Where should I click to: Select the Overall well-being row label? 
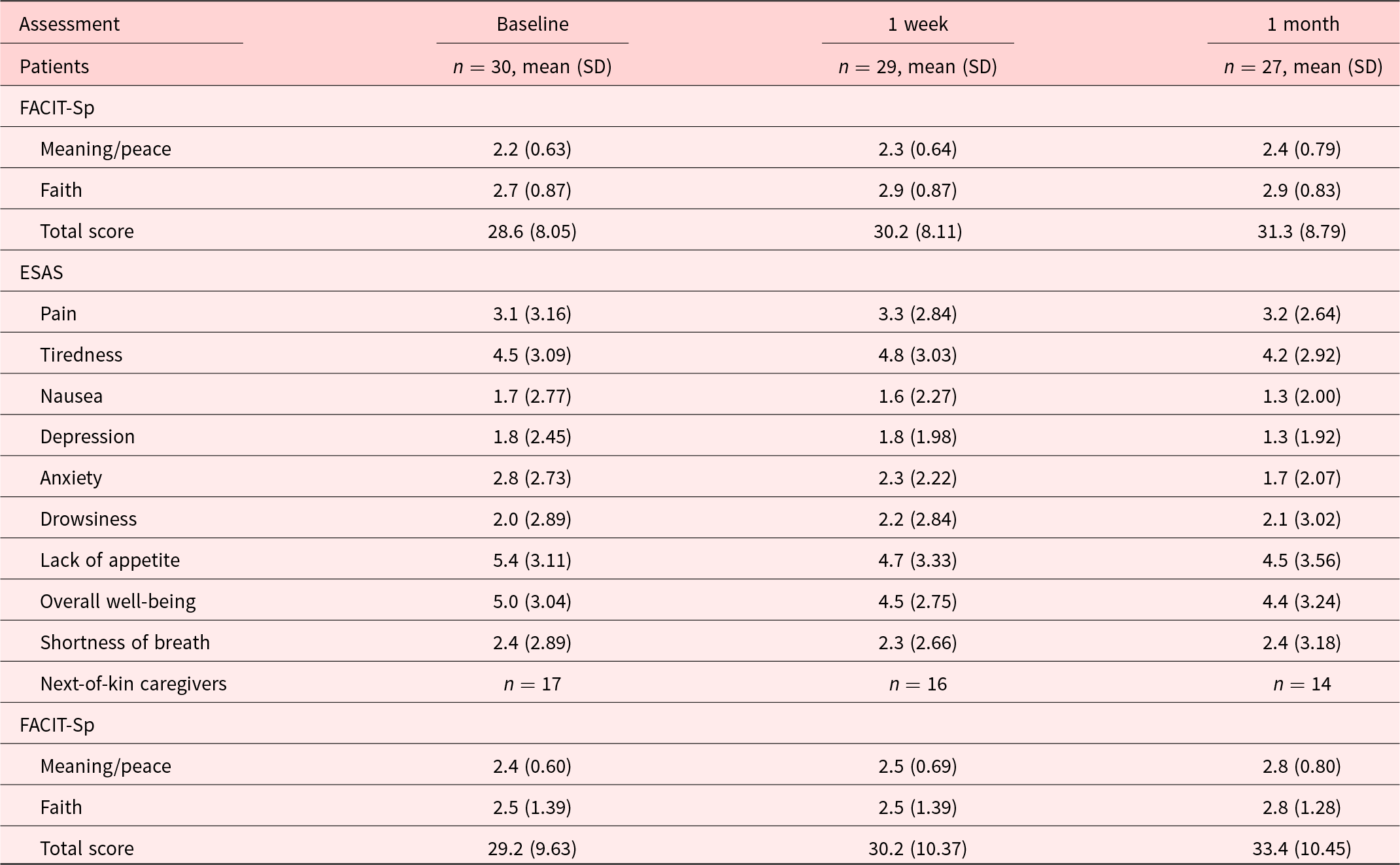118,602
